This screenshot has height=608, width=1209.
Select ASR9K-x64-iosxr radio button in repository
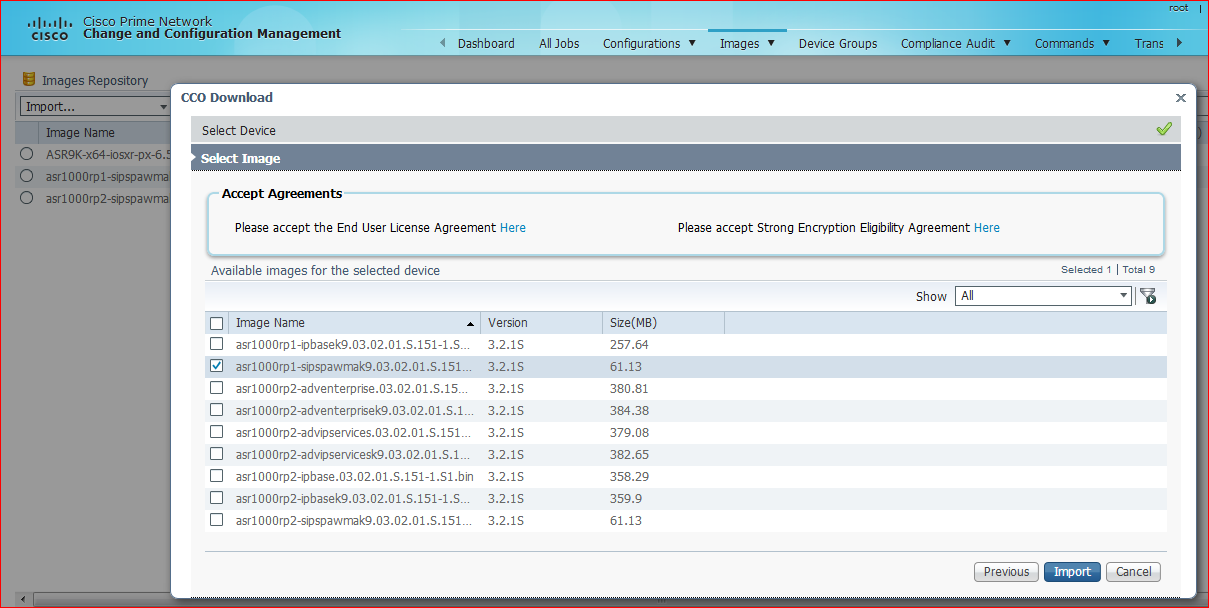point(27,154)
